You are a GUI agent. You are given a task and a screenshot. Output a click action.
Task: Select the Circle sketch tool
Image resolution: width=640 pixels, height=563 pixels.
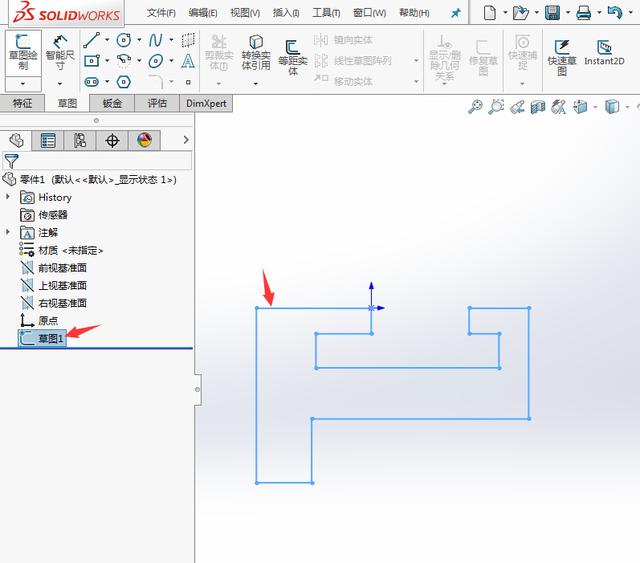(124, 40)
